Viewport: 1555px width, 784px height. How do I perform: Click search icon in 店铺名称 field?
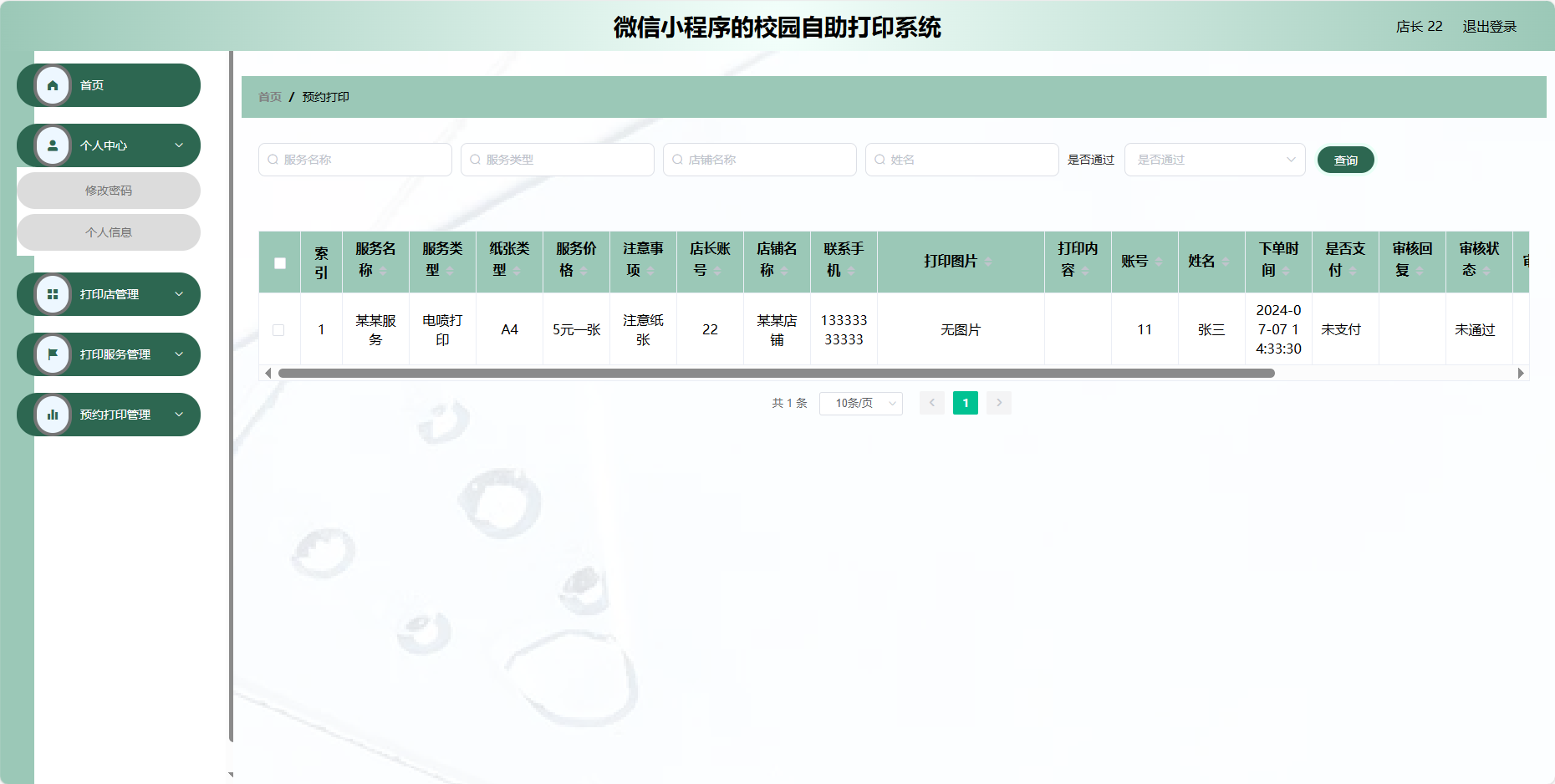pyautogui.click(x=677, y=160)
